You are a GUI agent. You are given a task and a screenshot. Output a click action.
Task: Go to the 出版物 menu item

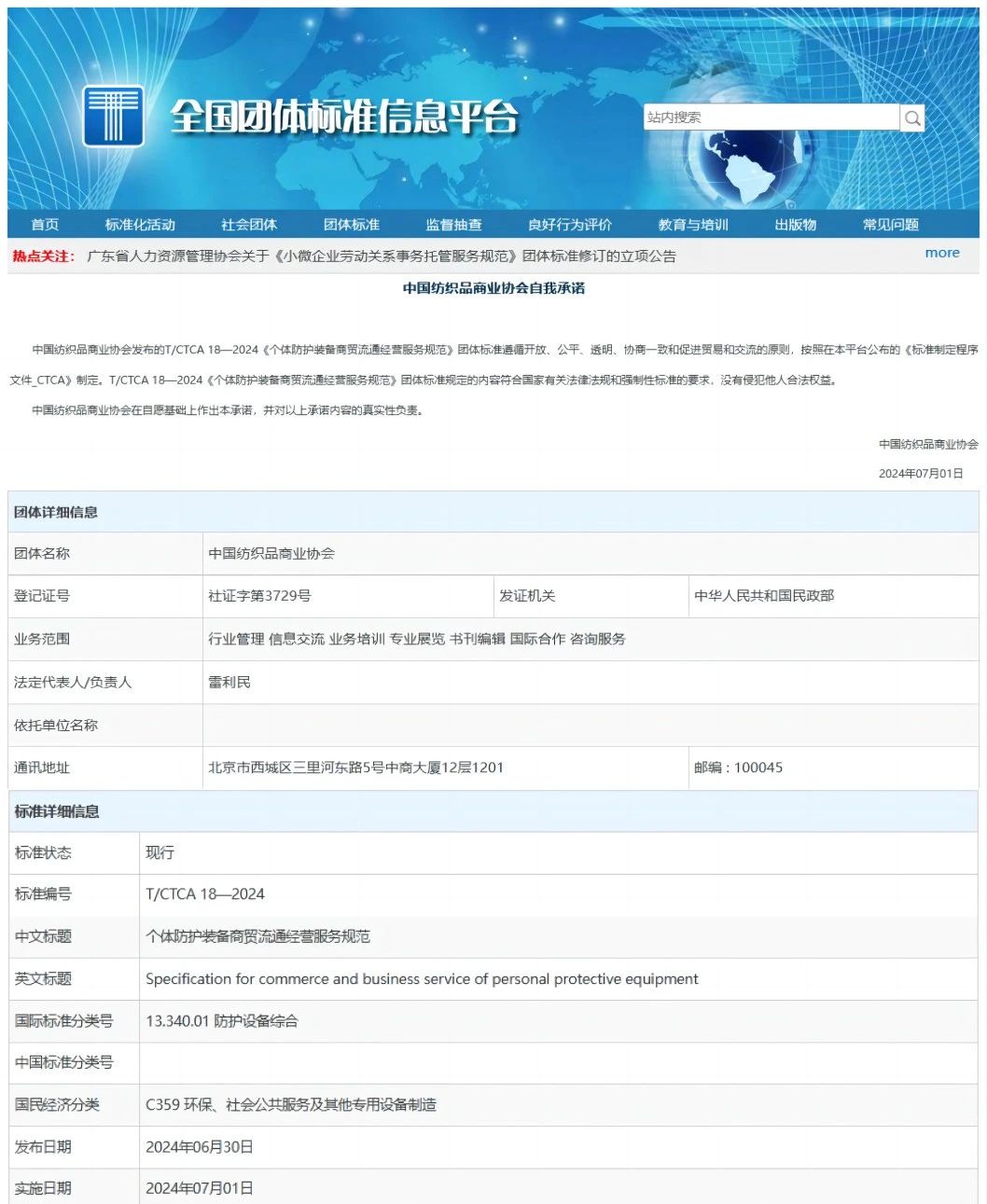(796, 225)
